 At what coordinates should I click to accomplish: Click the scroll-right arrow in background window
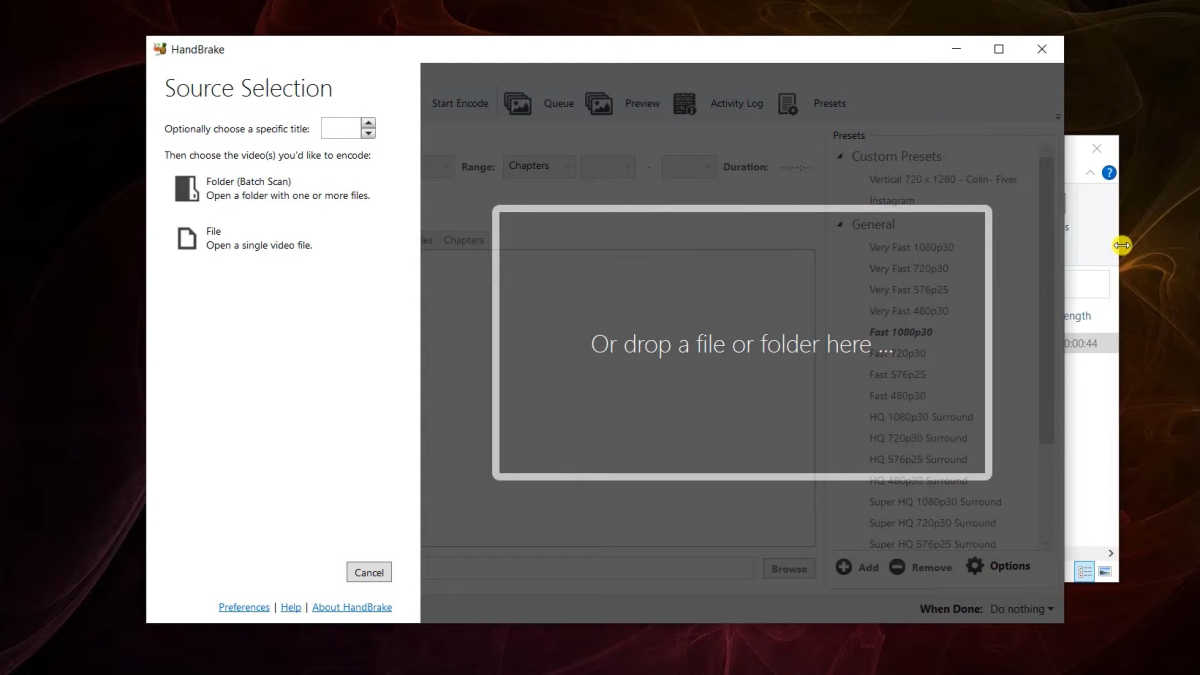(x=1110, y=553)
